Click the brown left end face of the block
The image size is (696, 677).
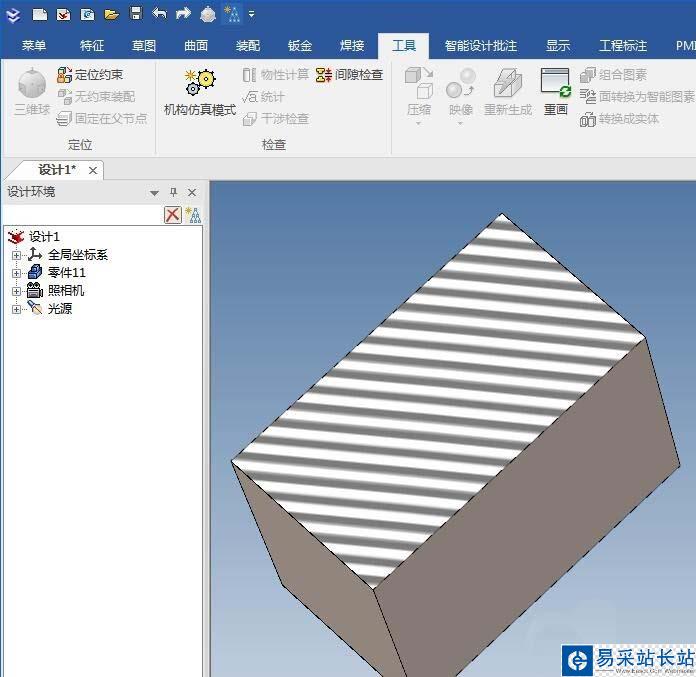click(x=320, y=573)
